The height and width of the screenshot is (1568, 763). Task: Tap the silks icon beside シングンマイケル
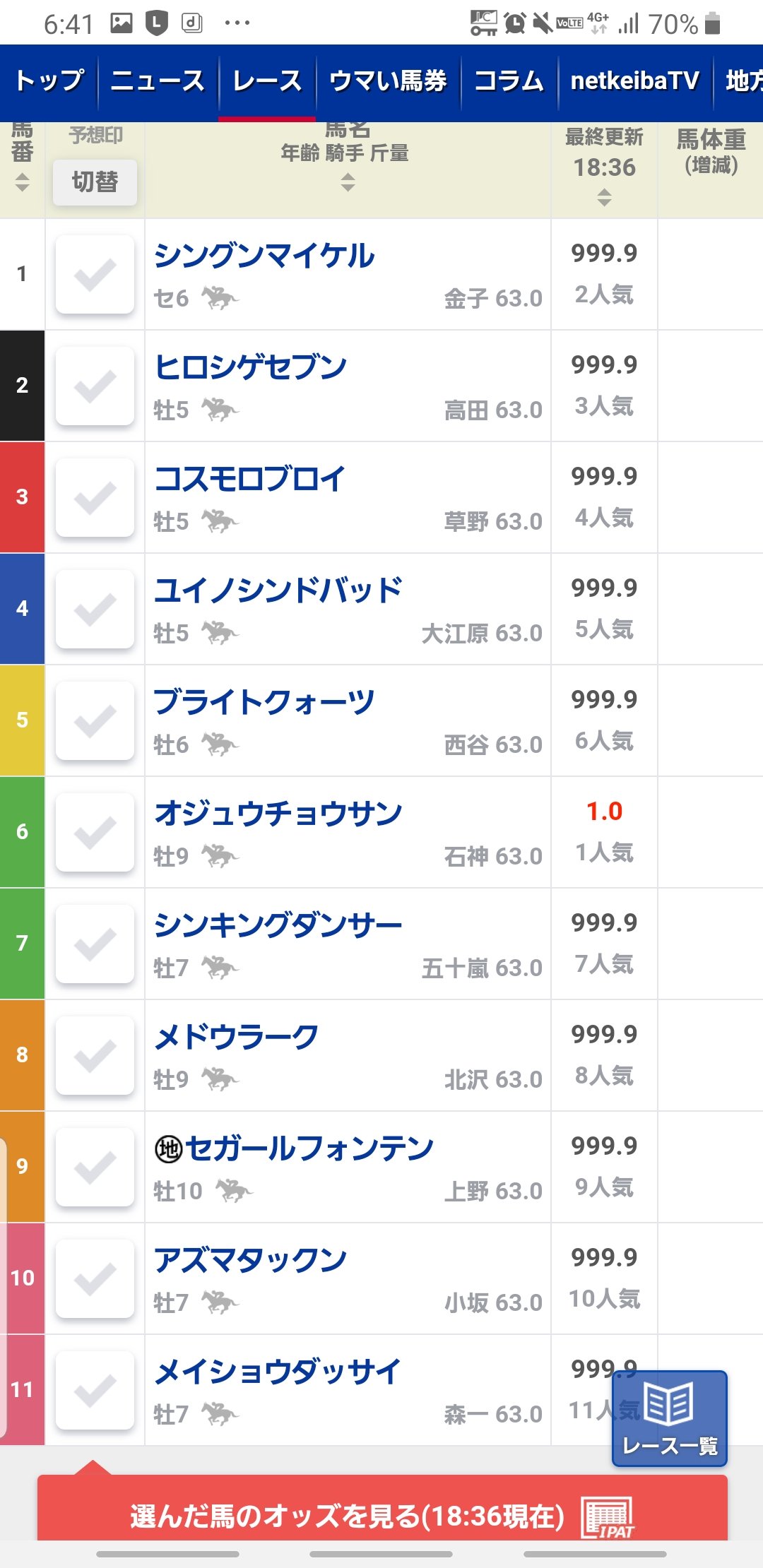220,298
